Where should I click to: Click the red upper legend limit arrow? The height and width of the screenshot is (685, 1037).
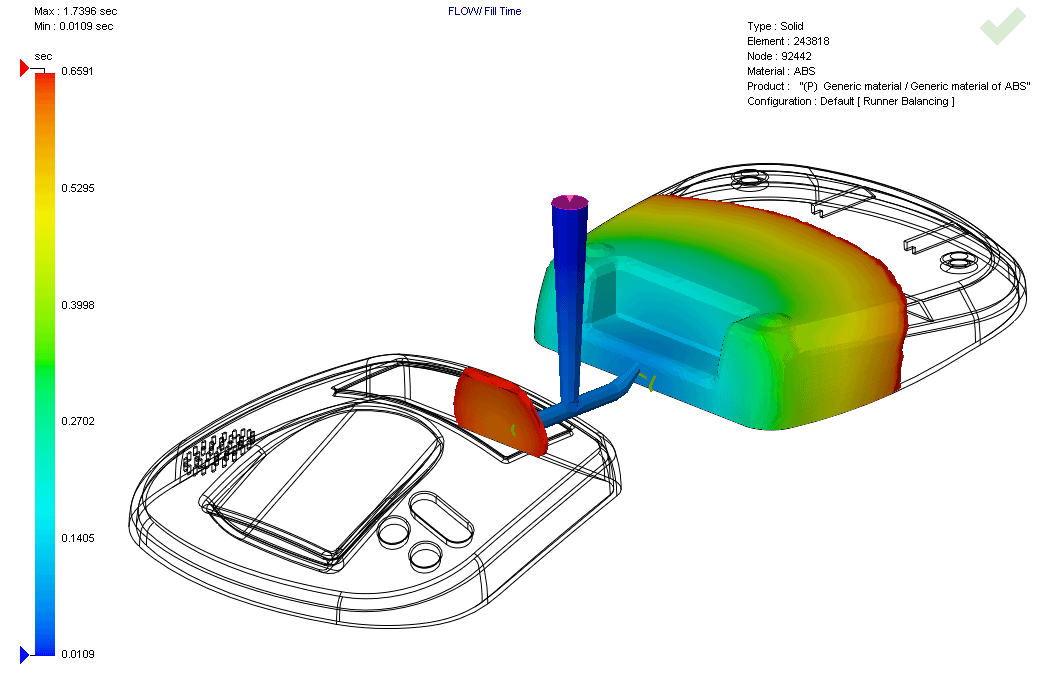point(26,68)
